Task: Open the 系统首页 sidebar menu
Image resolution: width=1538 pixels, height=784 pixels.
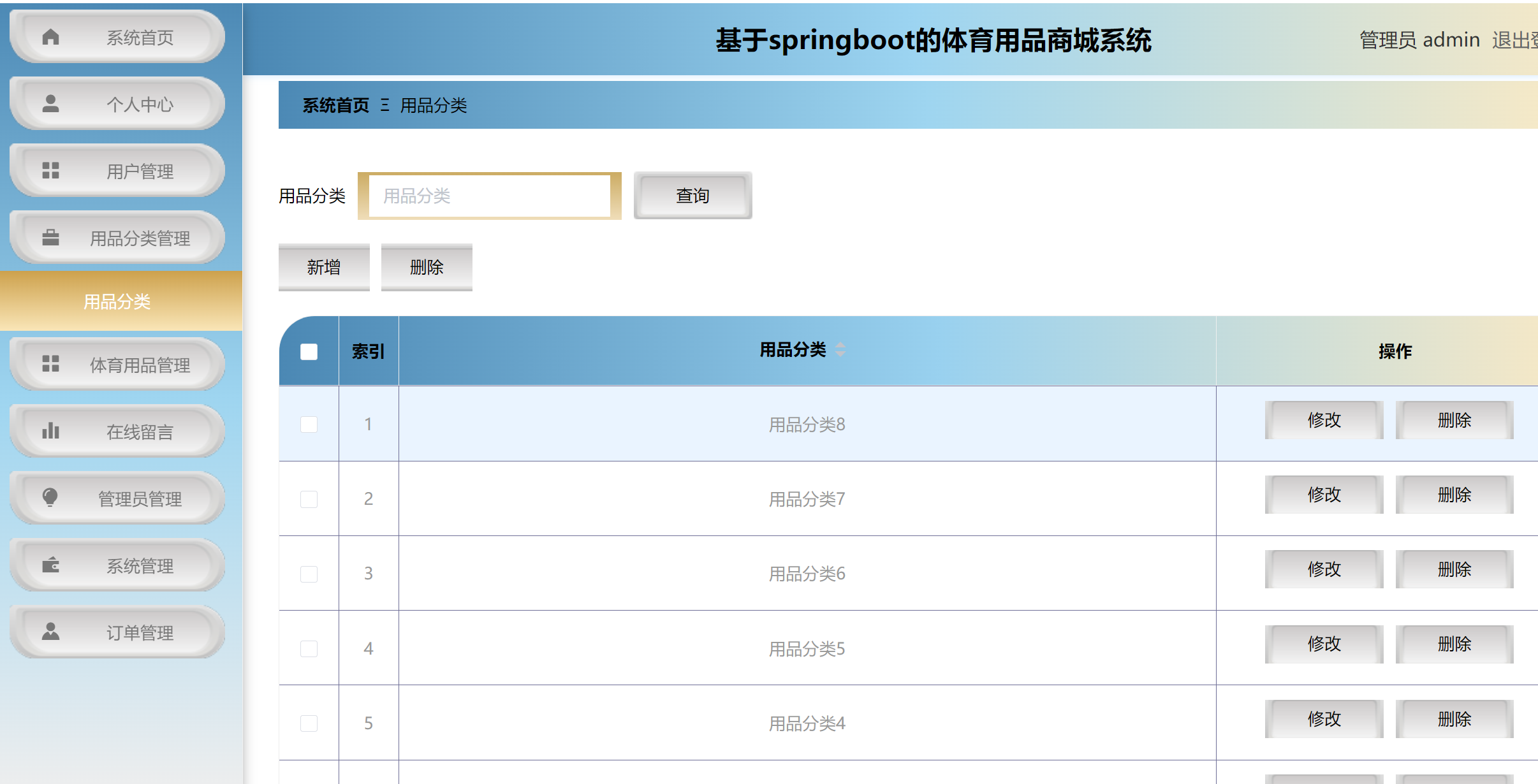Action: click(117, 37)
